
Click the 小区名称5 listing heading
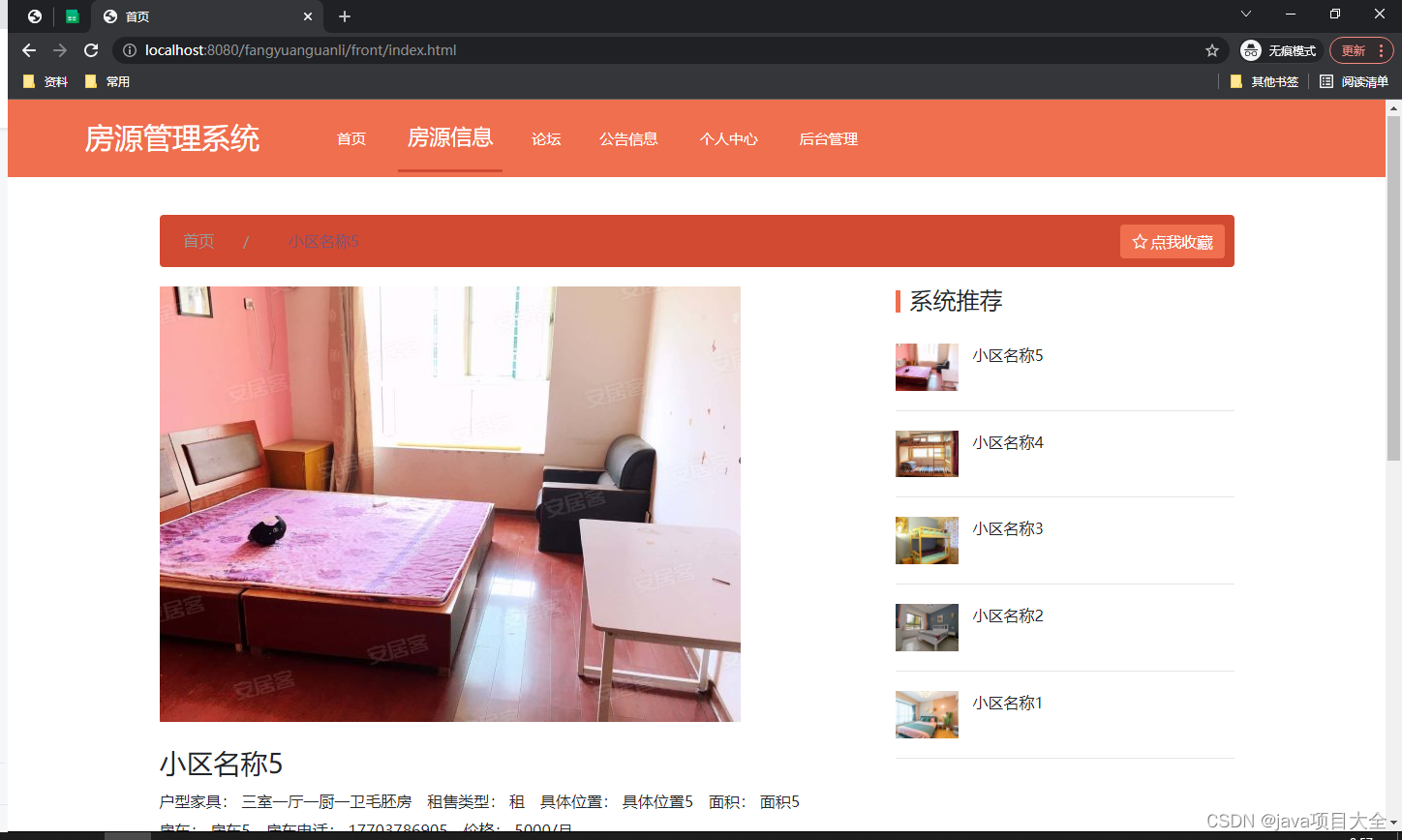point(221,764)
